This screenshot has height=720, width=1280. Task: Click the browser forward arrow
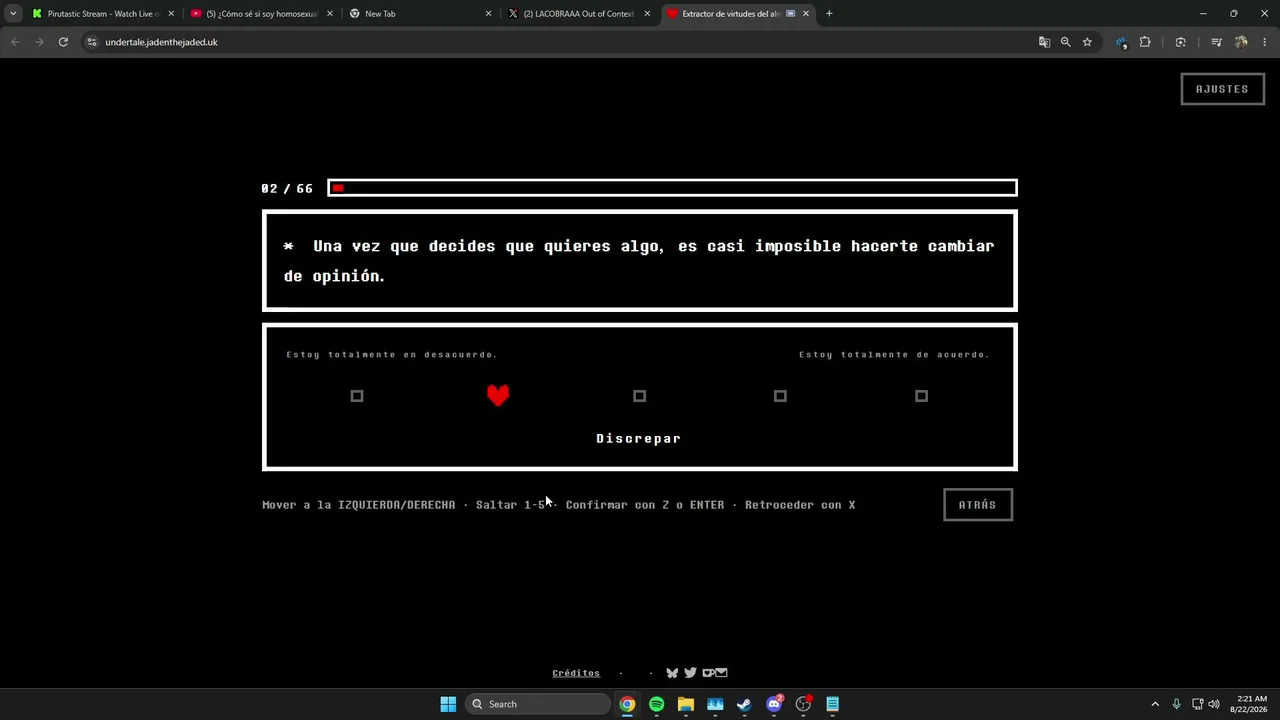tap(39, 42)
